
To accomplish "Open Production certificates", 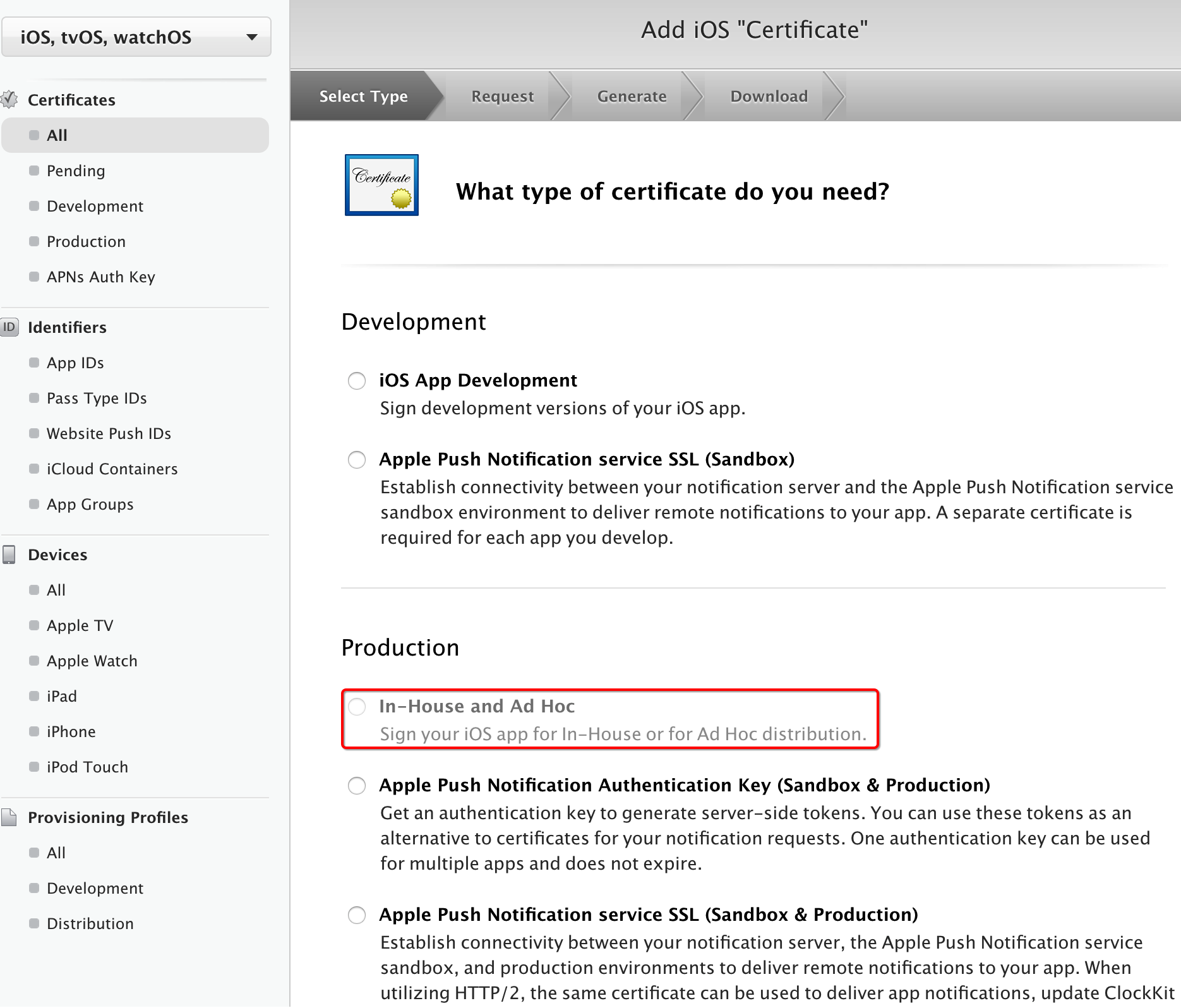I will [86, 241].
